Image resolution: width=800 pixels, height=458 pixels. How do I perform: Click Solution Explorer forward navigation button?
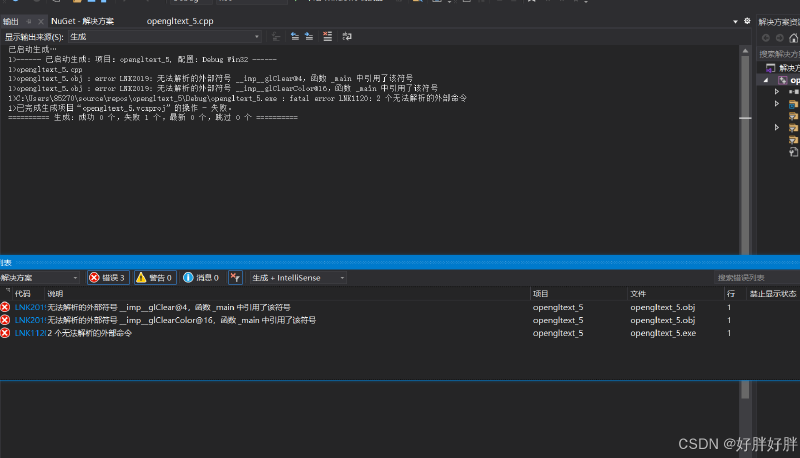(x=780, y=38)
